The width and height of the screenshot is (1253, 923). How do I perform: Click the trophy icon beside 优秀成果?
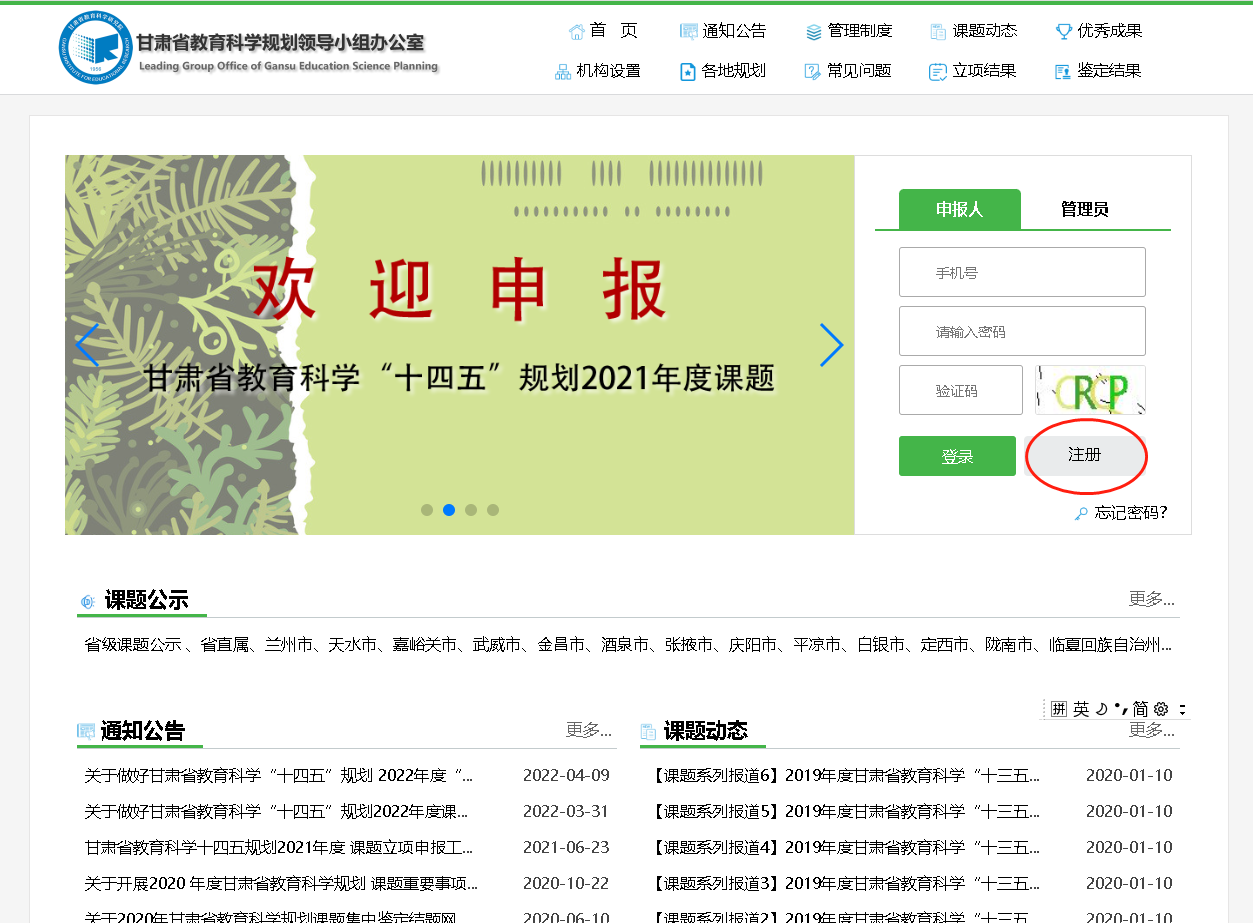[1064, 32]
